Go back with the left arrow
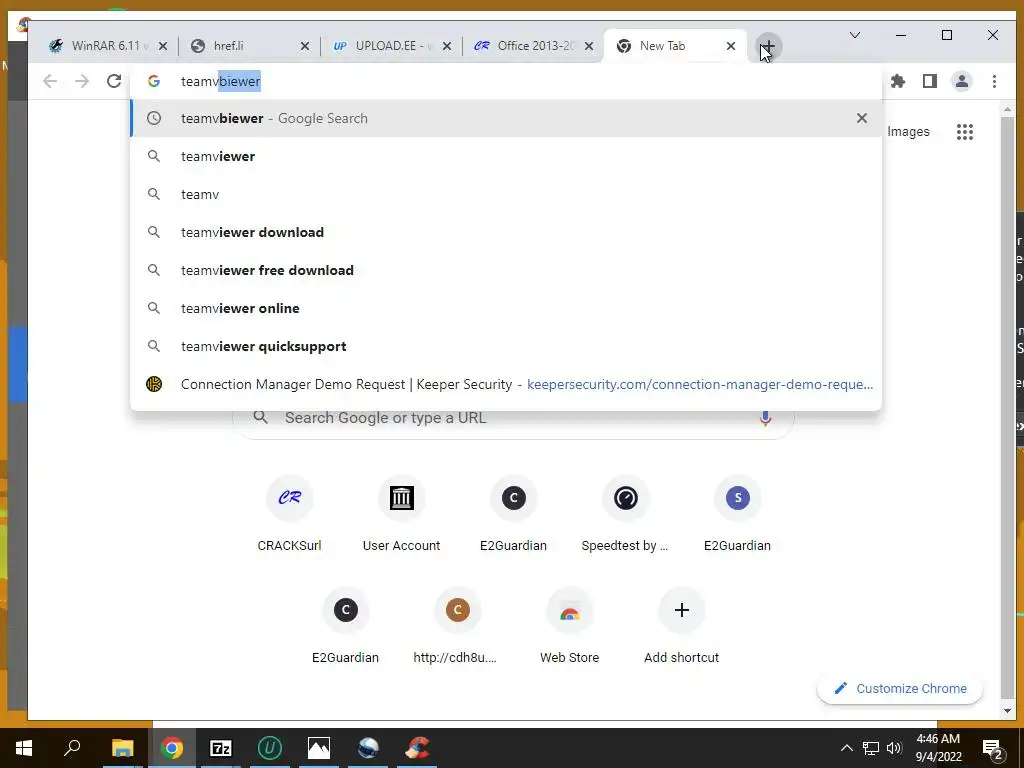The image size is (1024, 768). click(x=50, y=81)
